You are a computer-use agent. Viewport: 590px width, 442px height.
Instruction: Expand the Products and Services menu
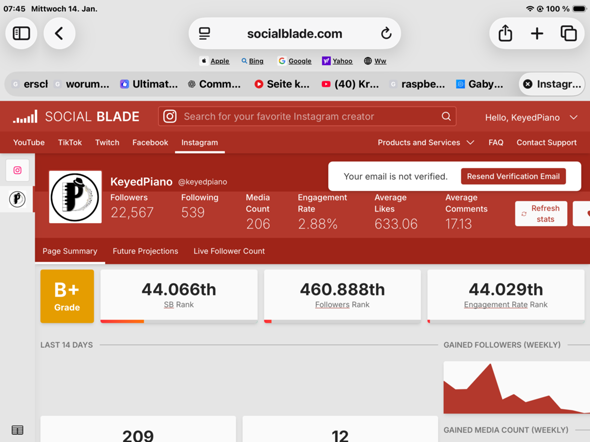[426, 143]
